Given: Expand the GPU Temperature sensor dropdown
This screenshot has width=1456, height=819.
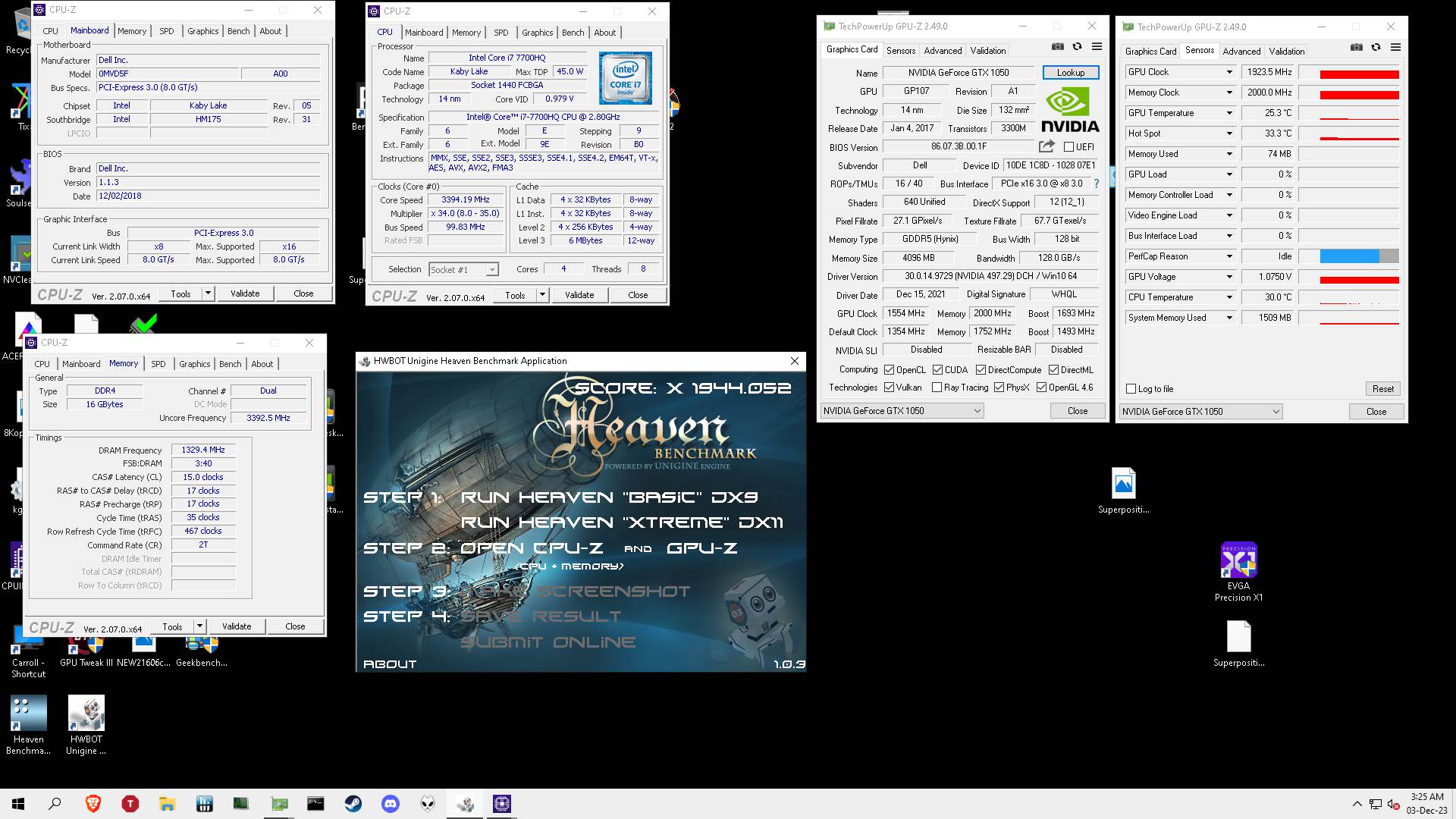Looking at the screenshot, I should click(1229, 113).
